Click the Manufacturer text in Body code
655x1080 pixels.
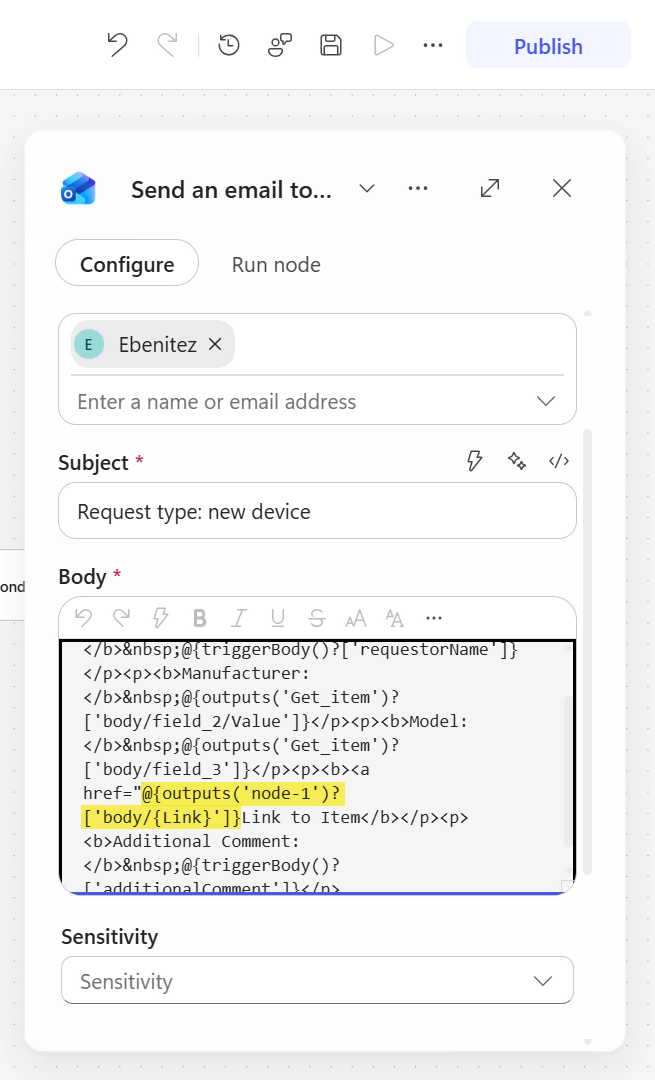(245, 674)
